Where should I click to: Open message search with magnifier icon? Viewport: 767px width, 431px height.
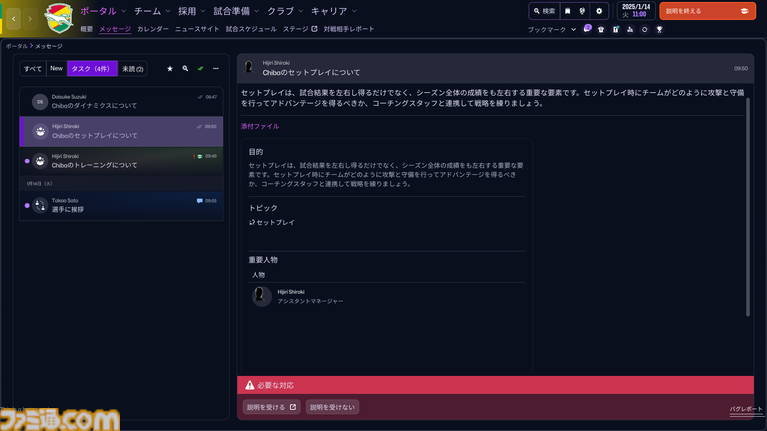coord(185,69)
